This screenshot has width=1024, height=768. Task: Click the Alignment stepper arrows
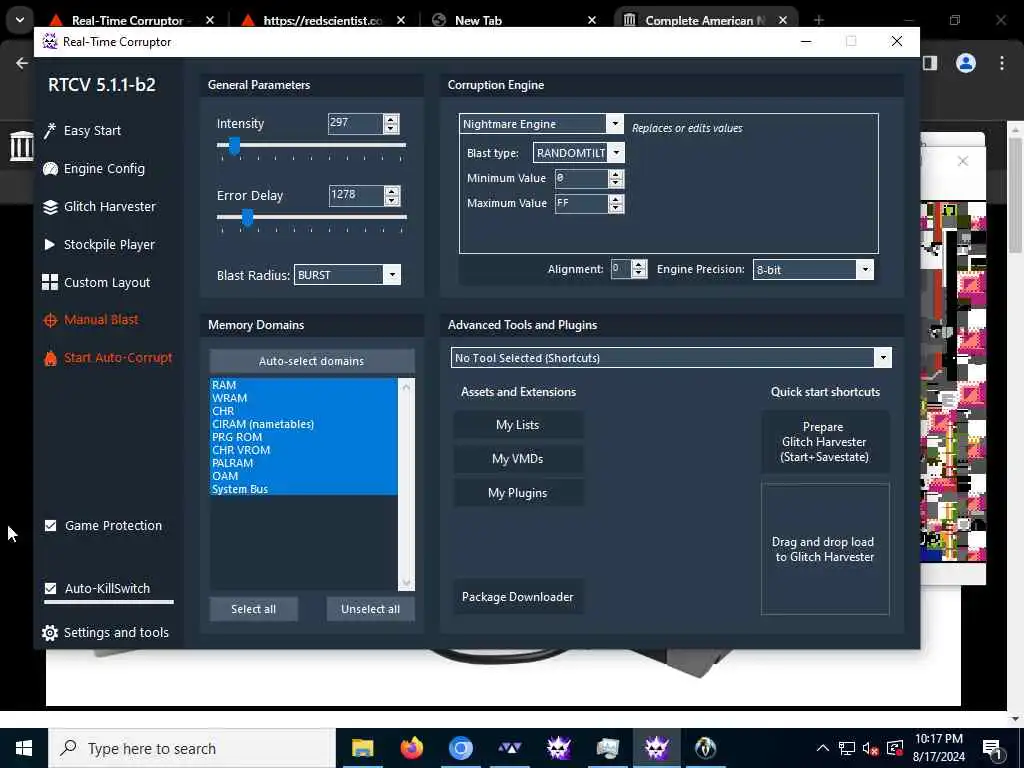pos(639,268)
